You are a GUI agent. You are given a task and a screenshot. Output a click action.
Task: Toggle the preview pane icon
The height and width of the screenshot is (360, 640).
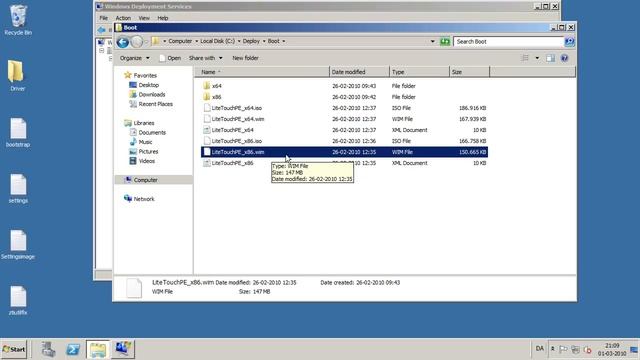click(551, 58)
